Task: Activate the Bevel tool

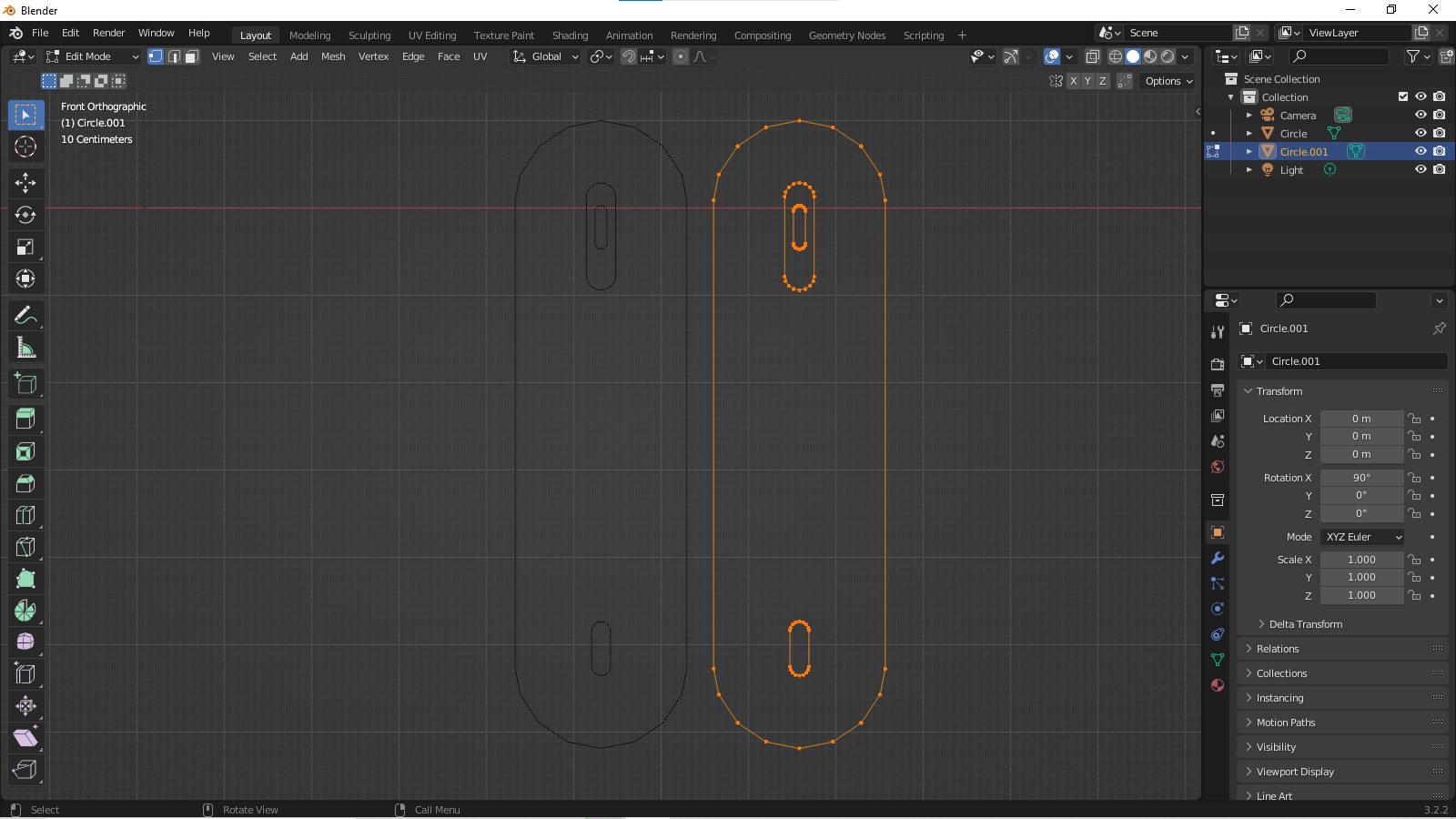Action: pyautogui.click(x=25, y=483)
